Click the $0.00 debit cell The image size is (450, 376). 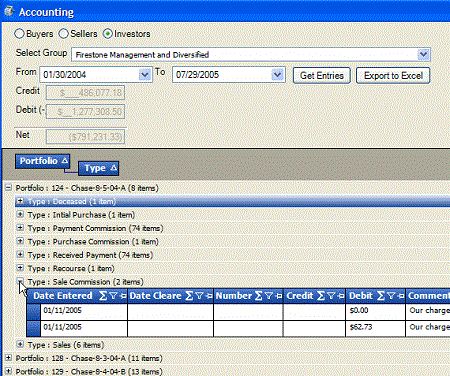pos(376,312)
